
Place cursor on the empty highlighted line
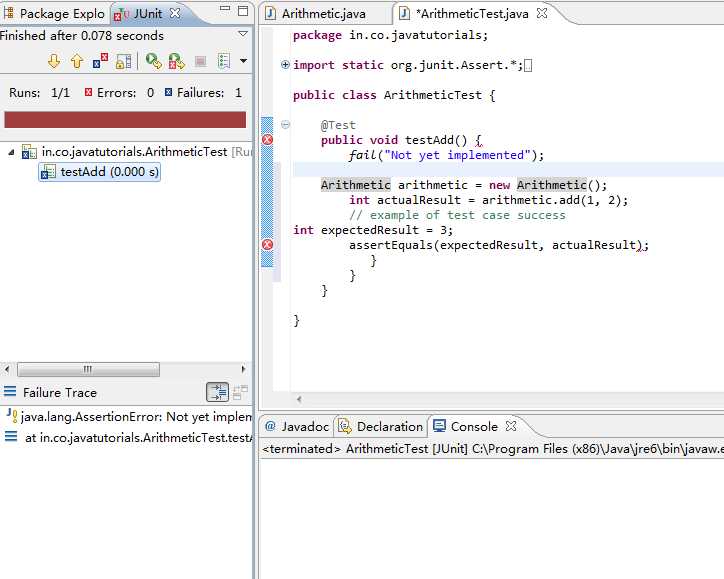pyautogui.click(x=508, y=170)
